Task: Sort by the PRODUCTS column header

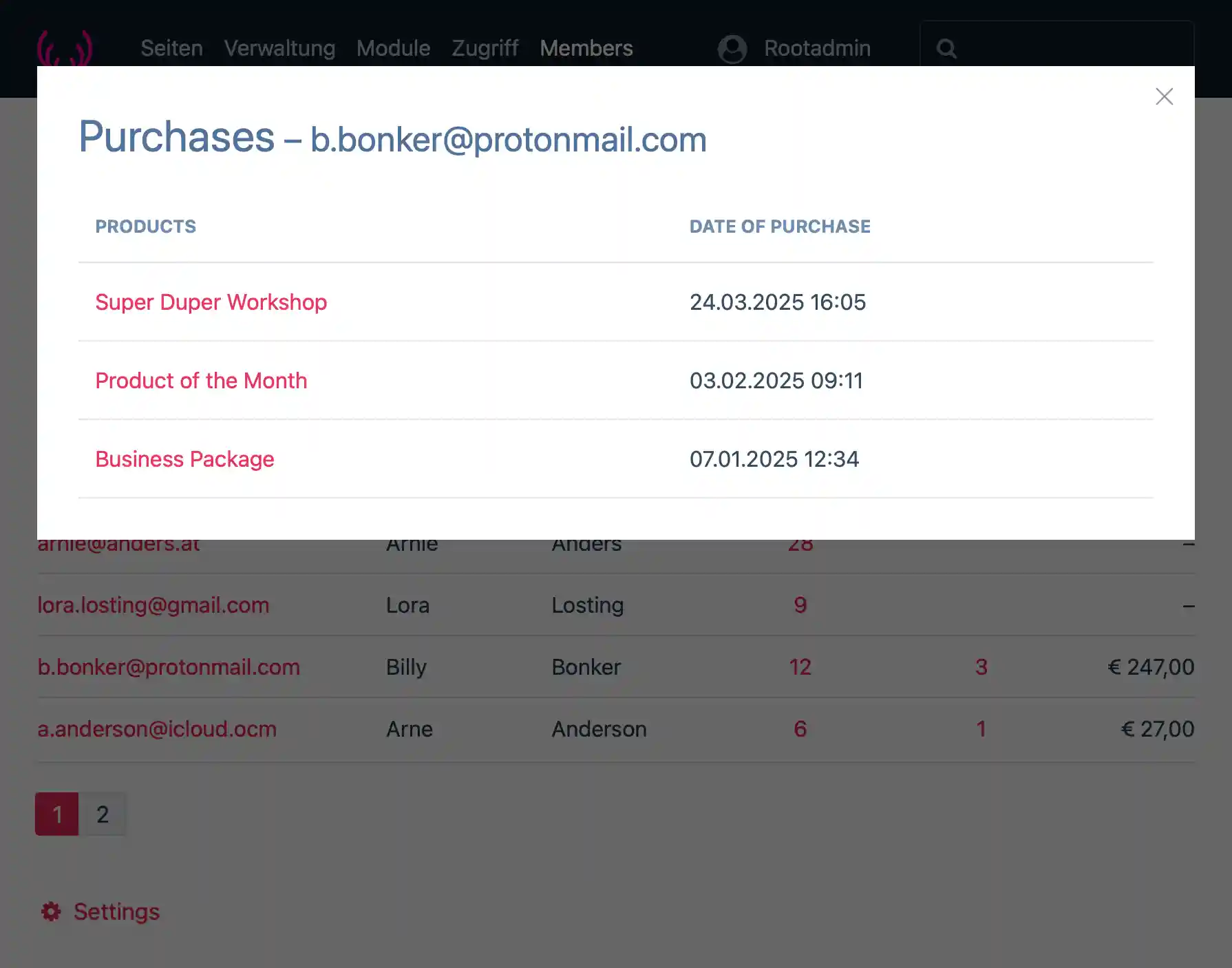Action: click(x=146, y=226)
